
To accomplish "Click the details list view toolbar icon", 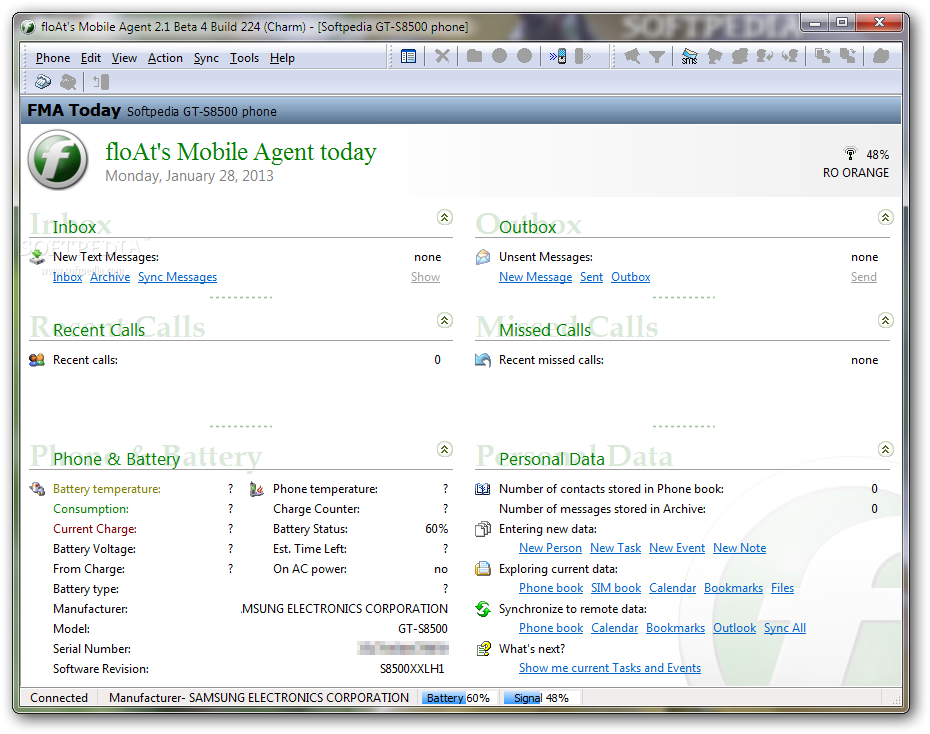I will pos(408,57).
